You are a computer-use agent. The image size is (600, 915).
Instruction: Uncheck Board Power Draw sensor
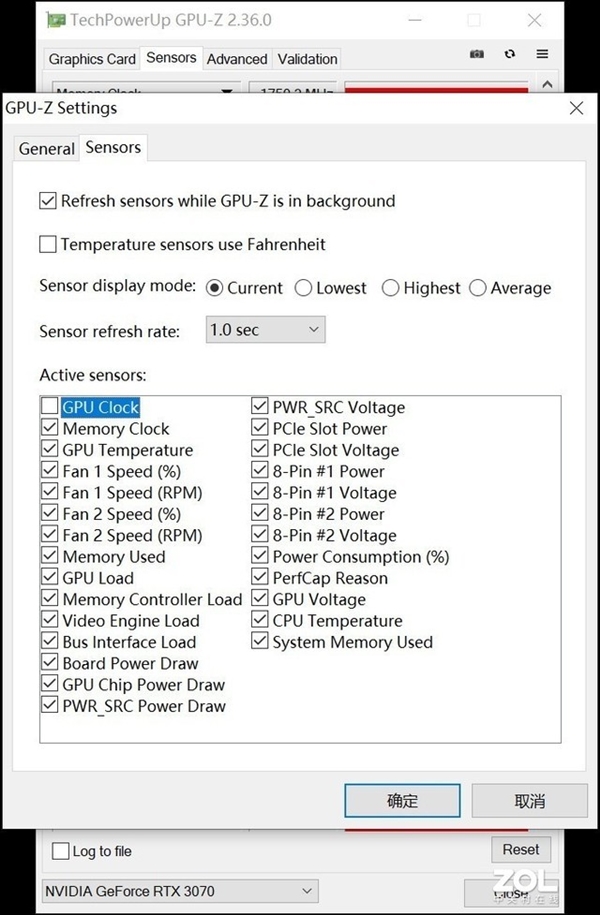point(50,663)
